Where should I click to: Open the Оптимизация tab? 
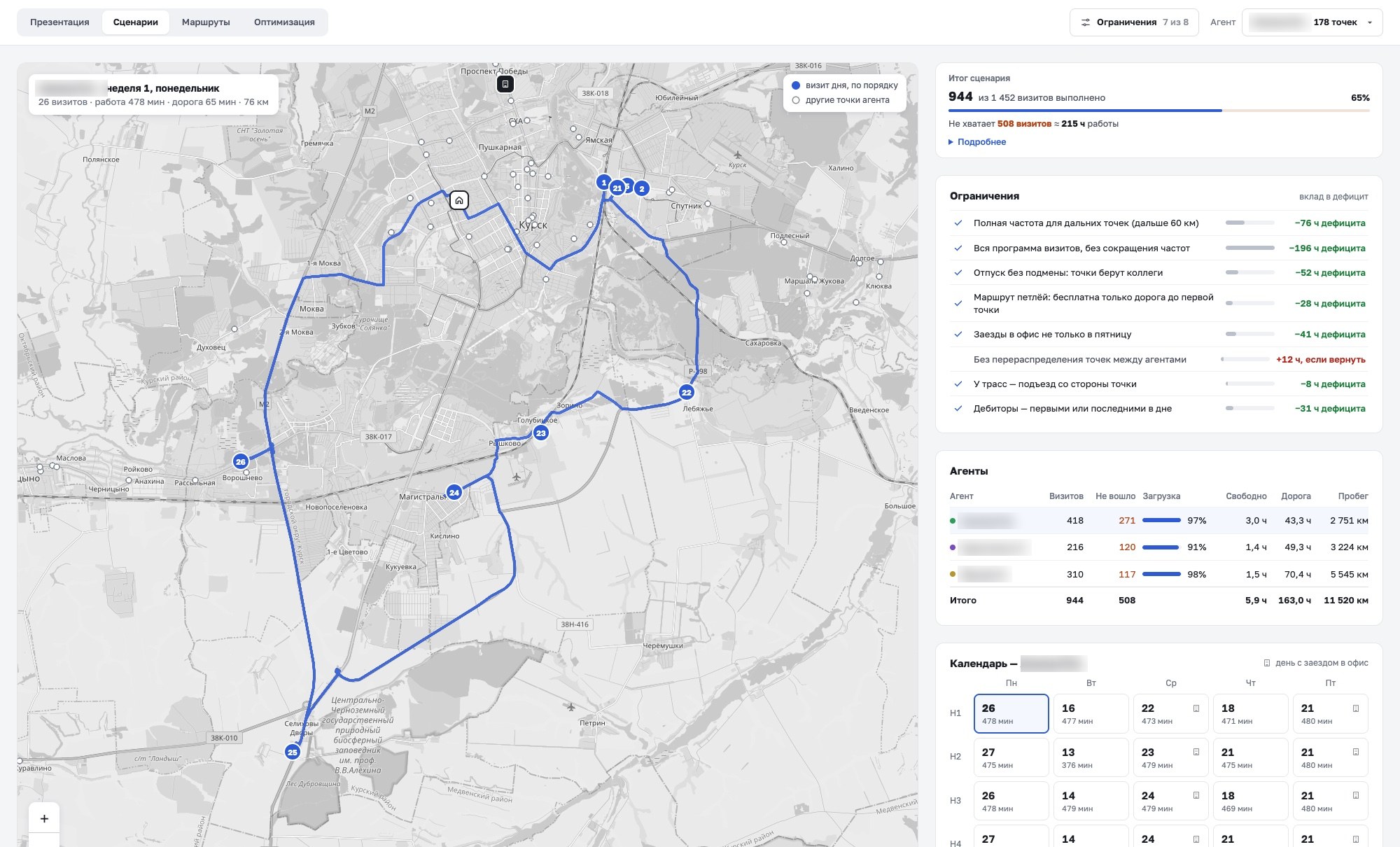coord(284,22)
